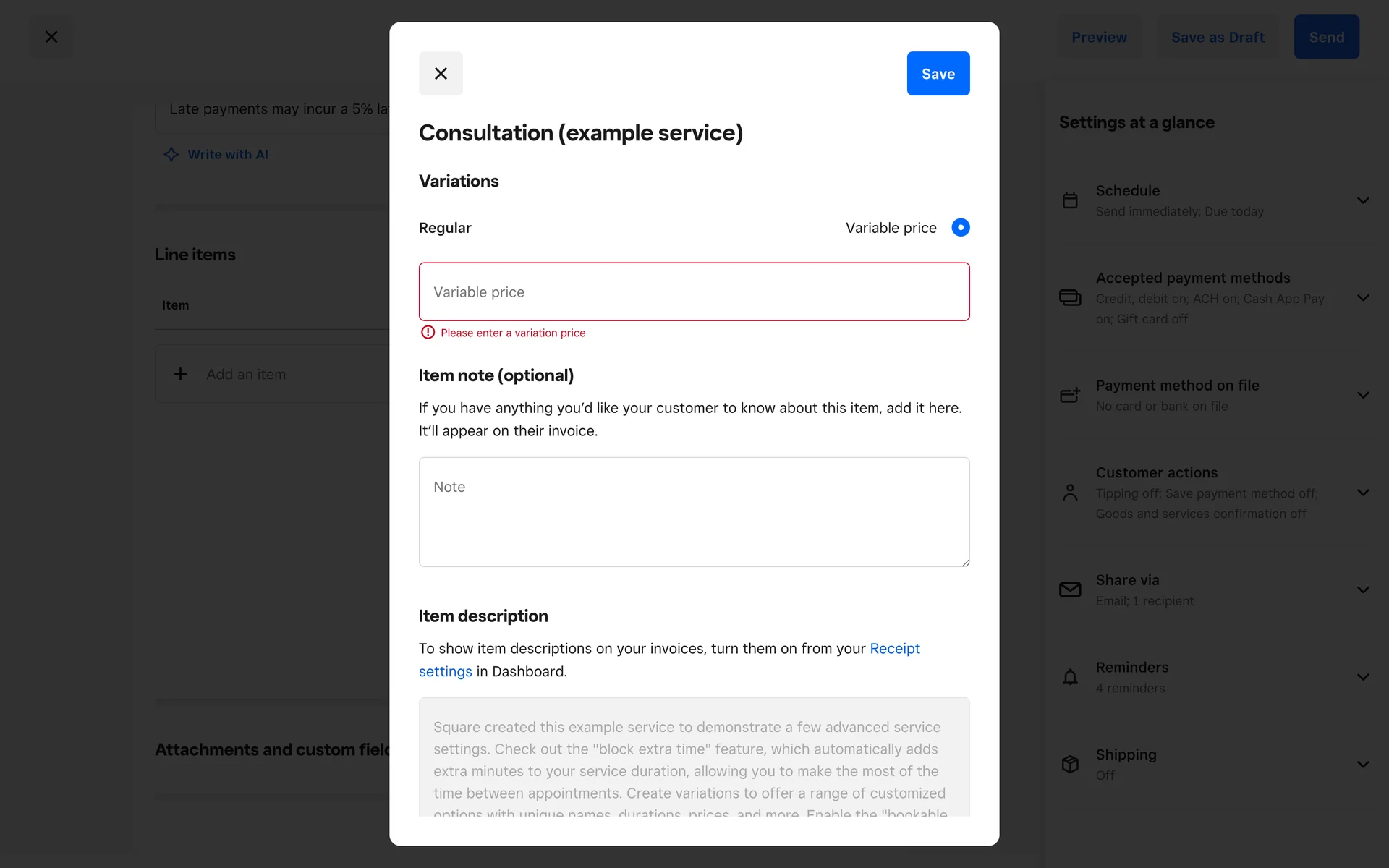Click the Shipping box icon
This screenshot has height=868, width=1389.
coord(1070,764)
